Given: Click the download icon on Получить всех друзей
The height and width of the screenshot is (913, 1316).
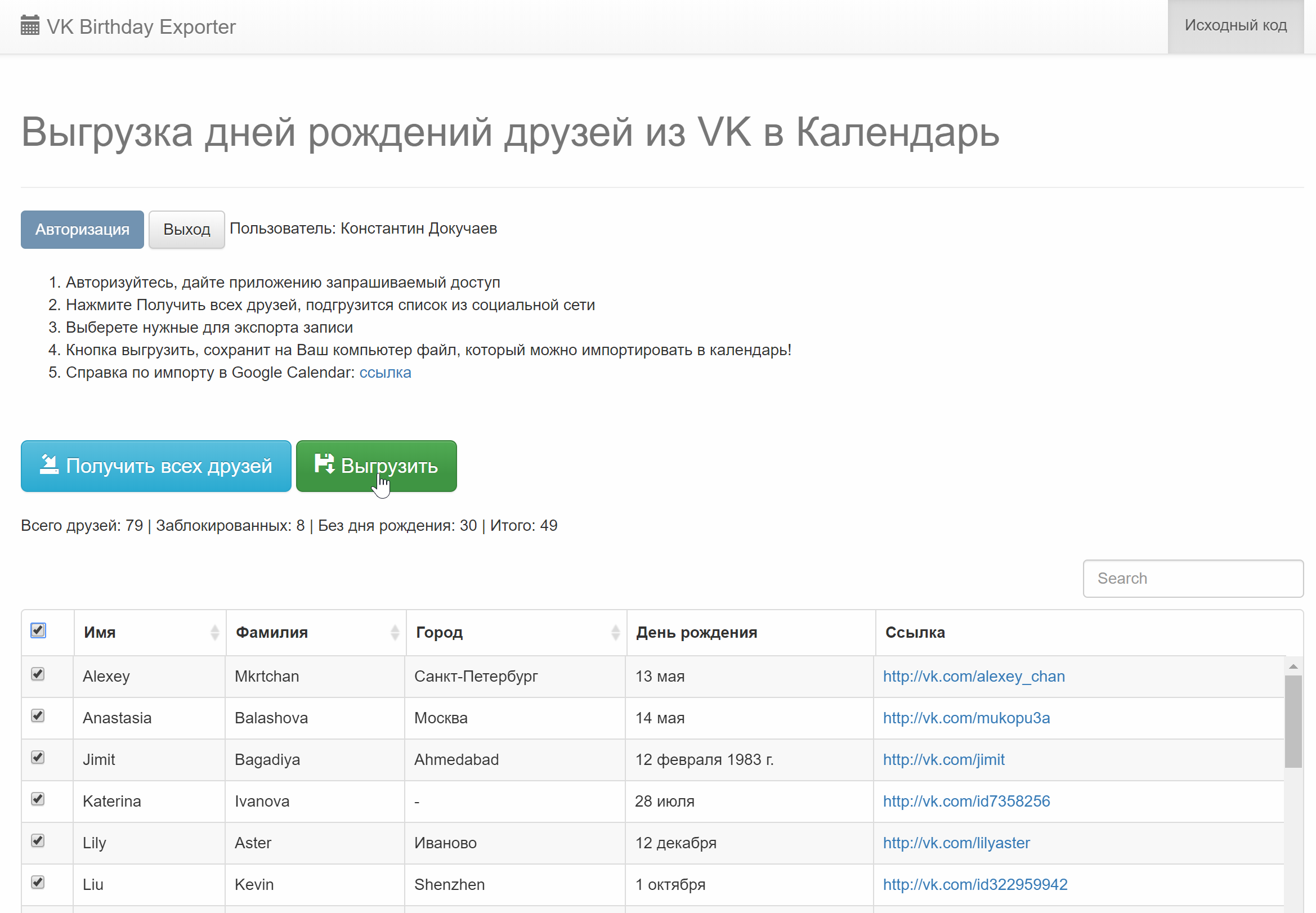Looking at the screenshot, I should click(49, 464).
